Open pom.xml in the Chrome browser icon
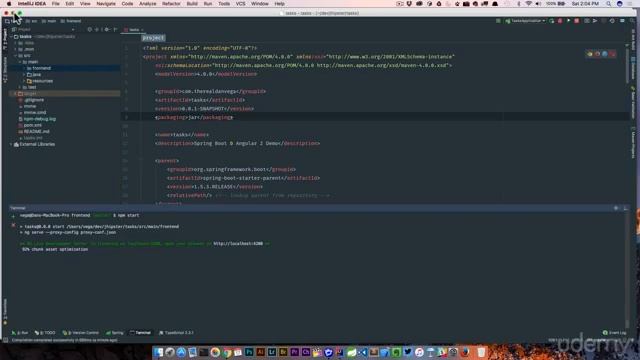This screenshot has width=640, height=360. pyautogui.click(x=590, y=54)
